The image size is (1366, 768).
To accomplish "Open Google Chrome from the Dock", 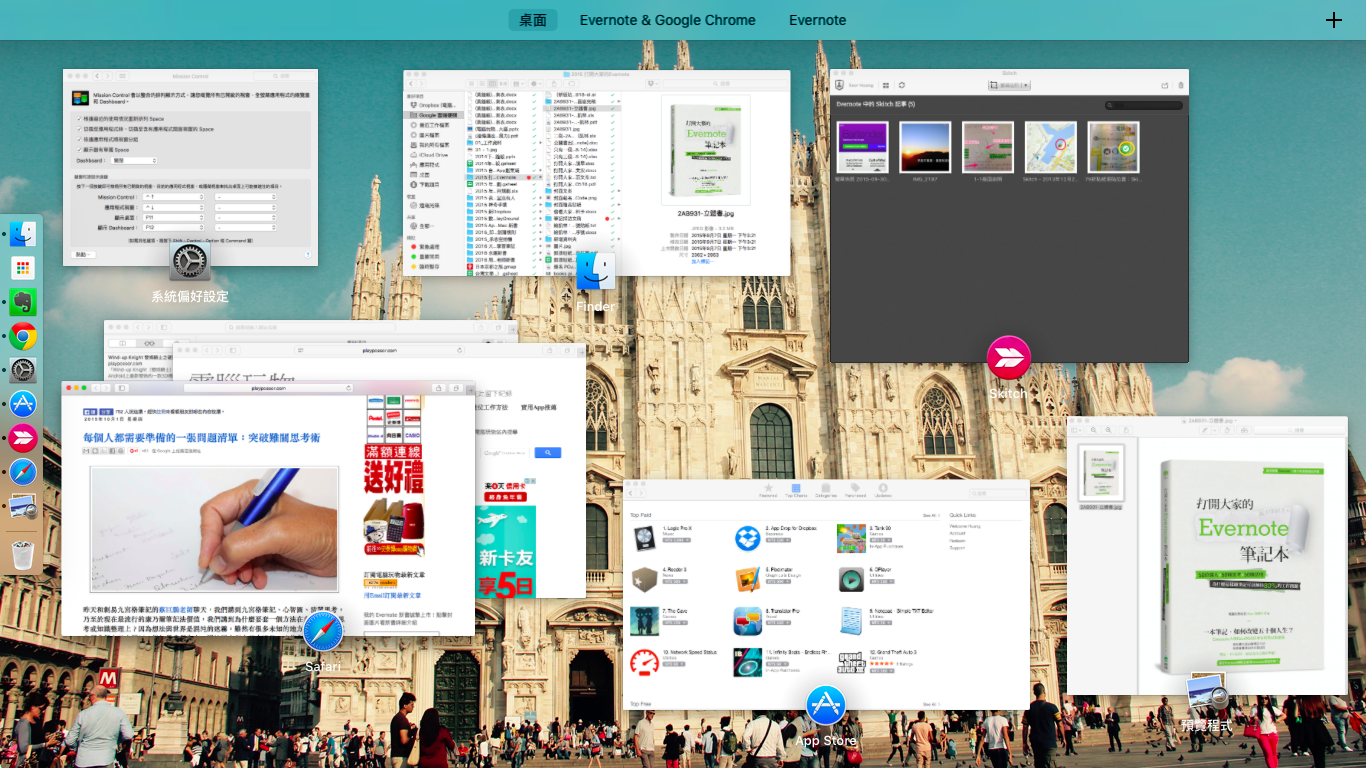I will (x=23, y=337).
